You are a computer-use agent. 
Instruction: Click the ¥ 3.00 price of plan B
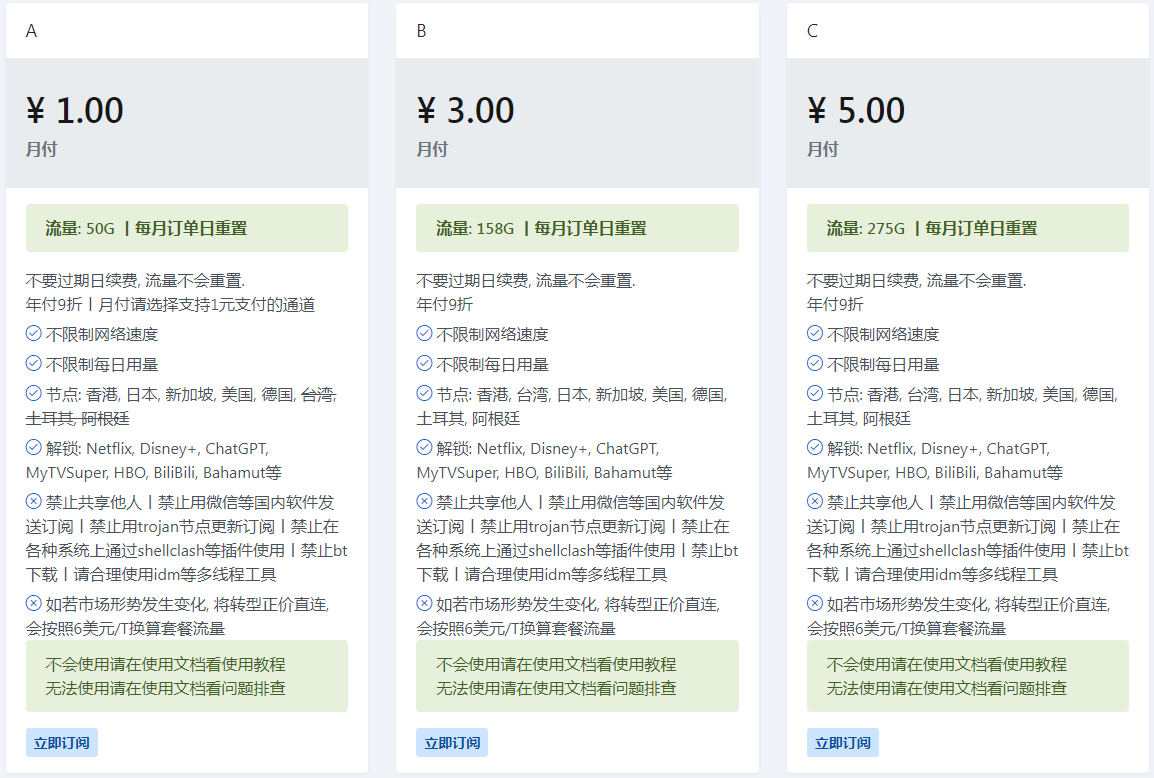tap(465, 111)
